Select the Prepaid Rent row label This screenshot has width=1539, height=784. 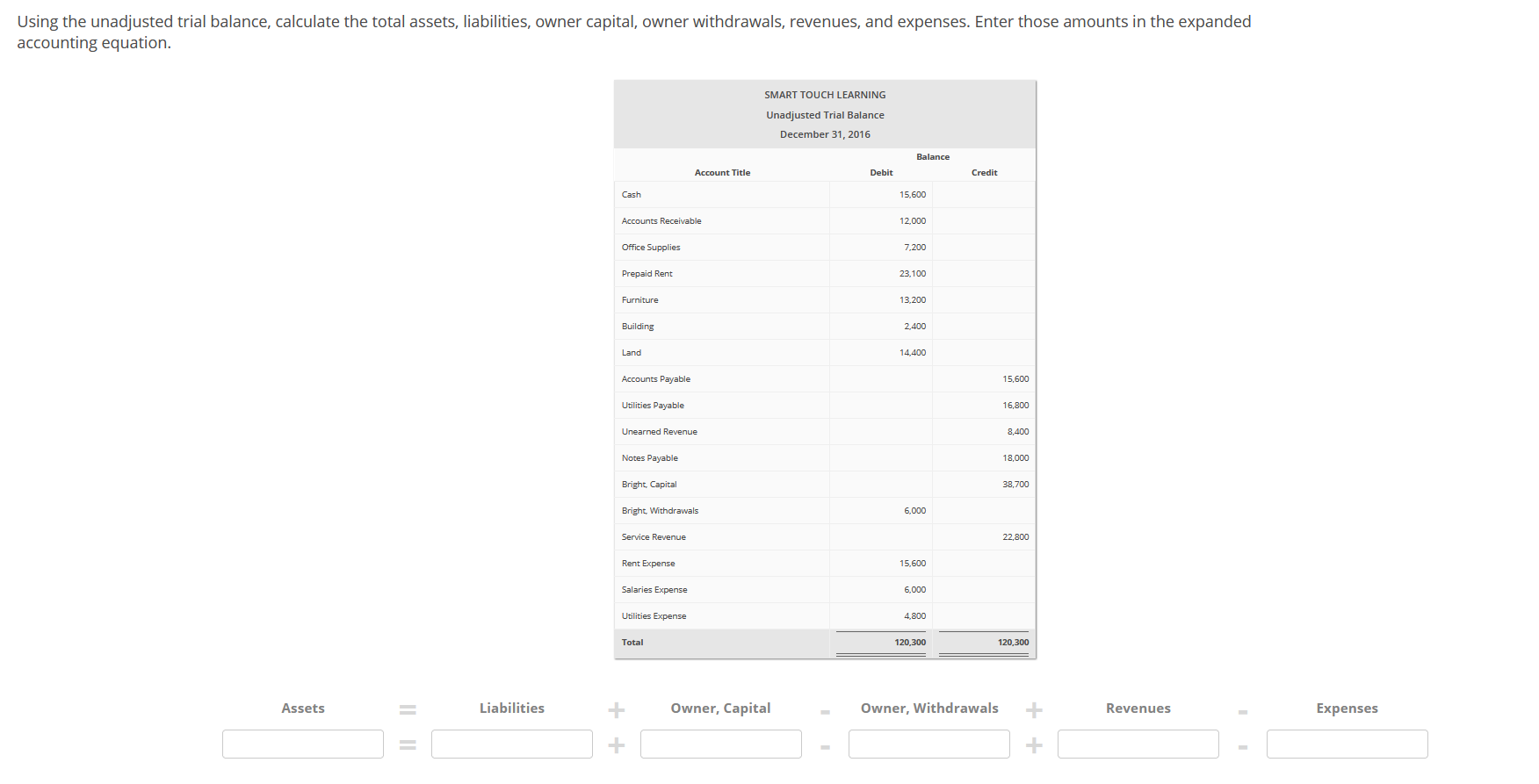[x=647, y=274]
